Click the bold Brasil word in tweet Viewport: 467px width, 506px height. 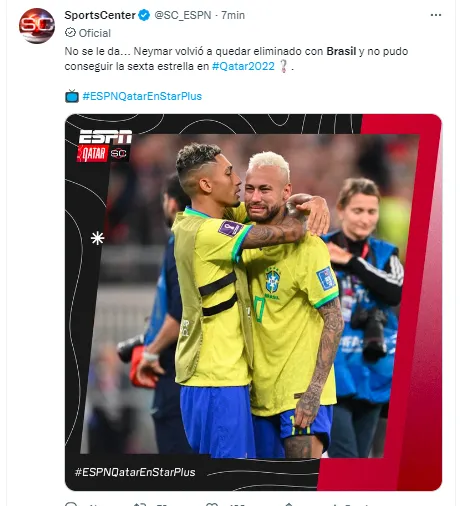tap(341, 51)
